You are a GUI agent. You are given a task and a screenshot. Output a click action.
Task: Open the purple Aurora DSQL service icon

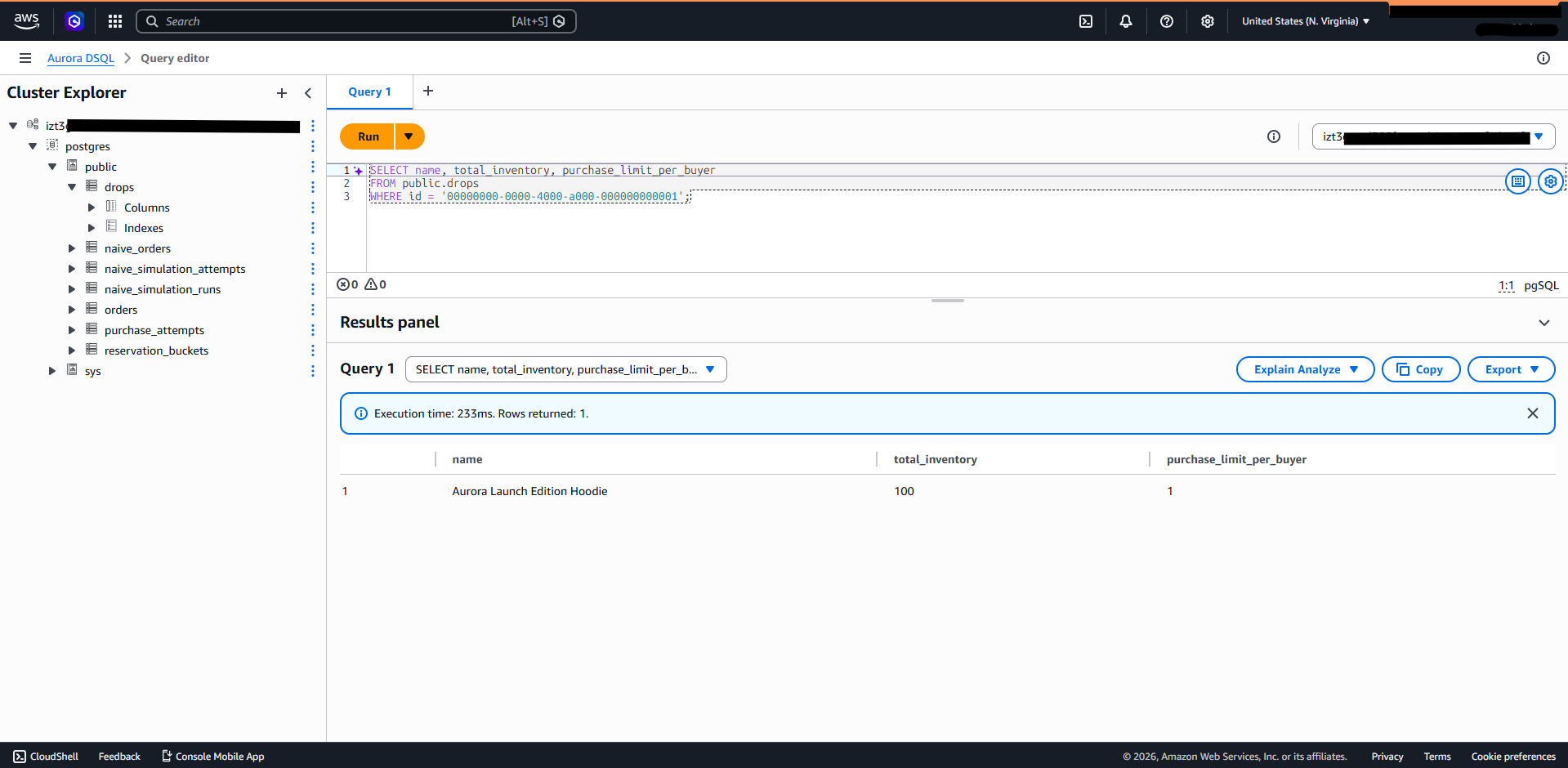[x=74, y=21]
